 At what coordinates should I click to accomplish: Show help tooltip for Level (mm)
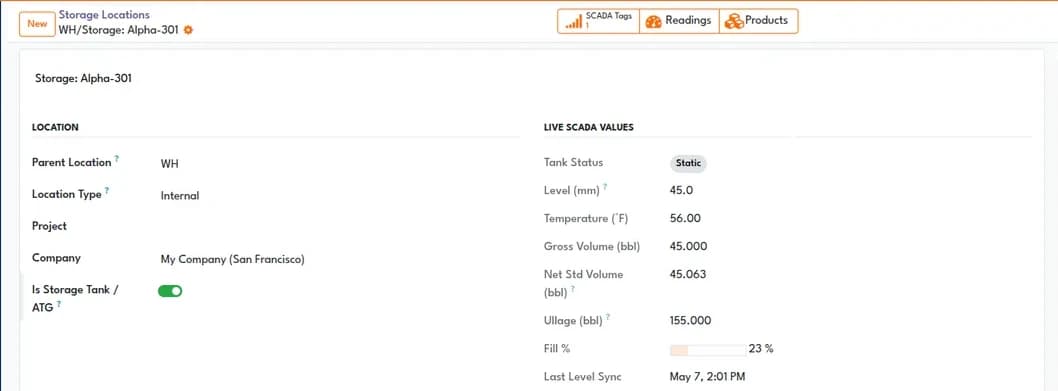[605, 187]
